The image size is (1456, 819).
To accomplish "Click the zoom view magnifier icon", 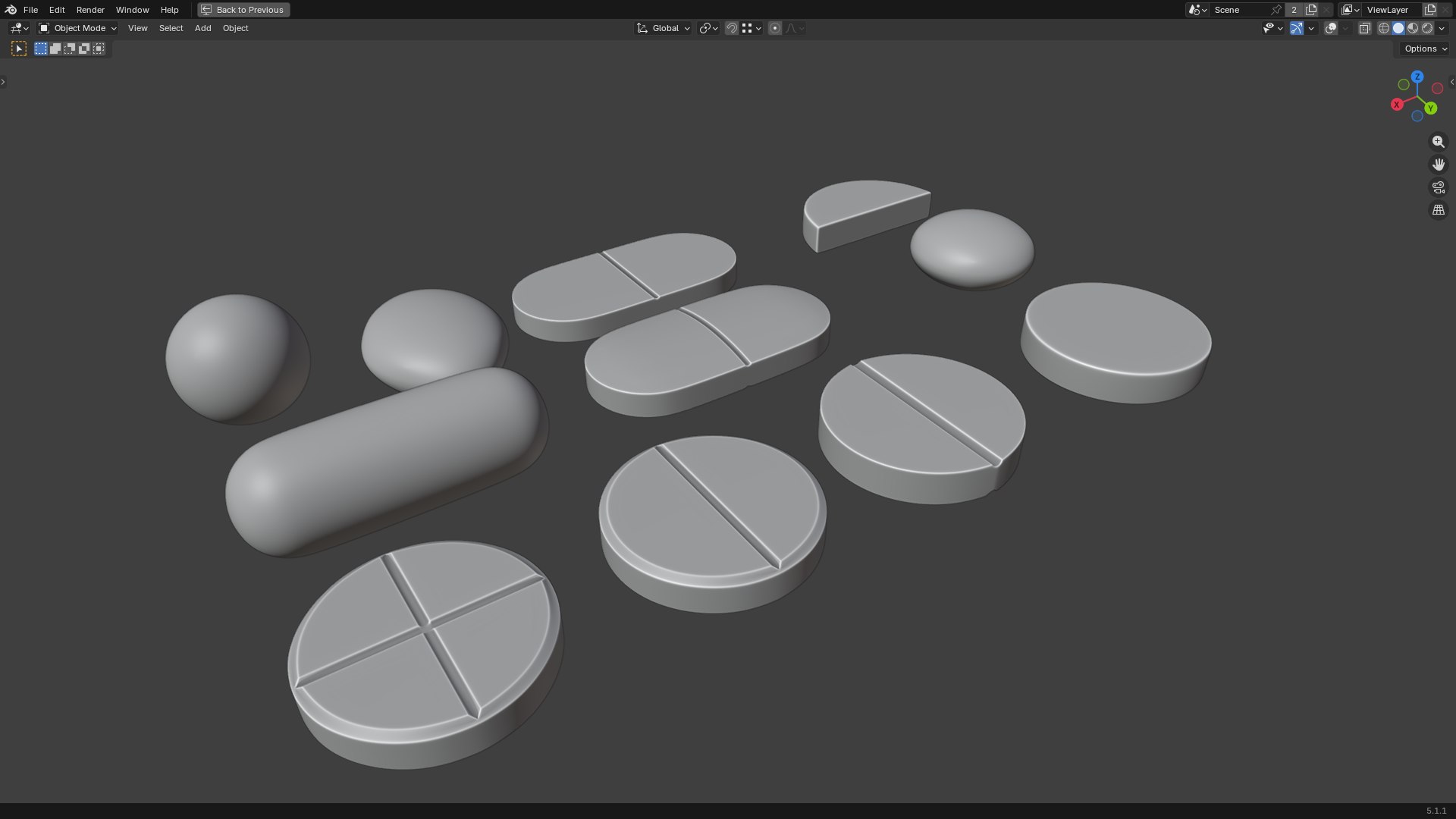I will [x=1439, y=142].
